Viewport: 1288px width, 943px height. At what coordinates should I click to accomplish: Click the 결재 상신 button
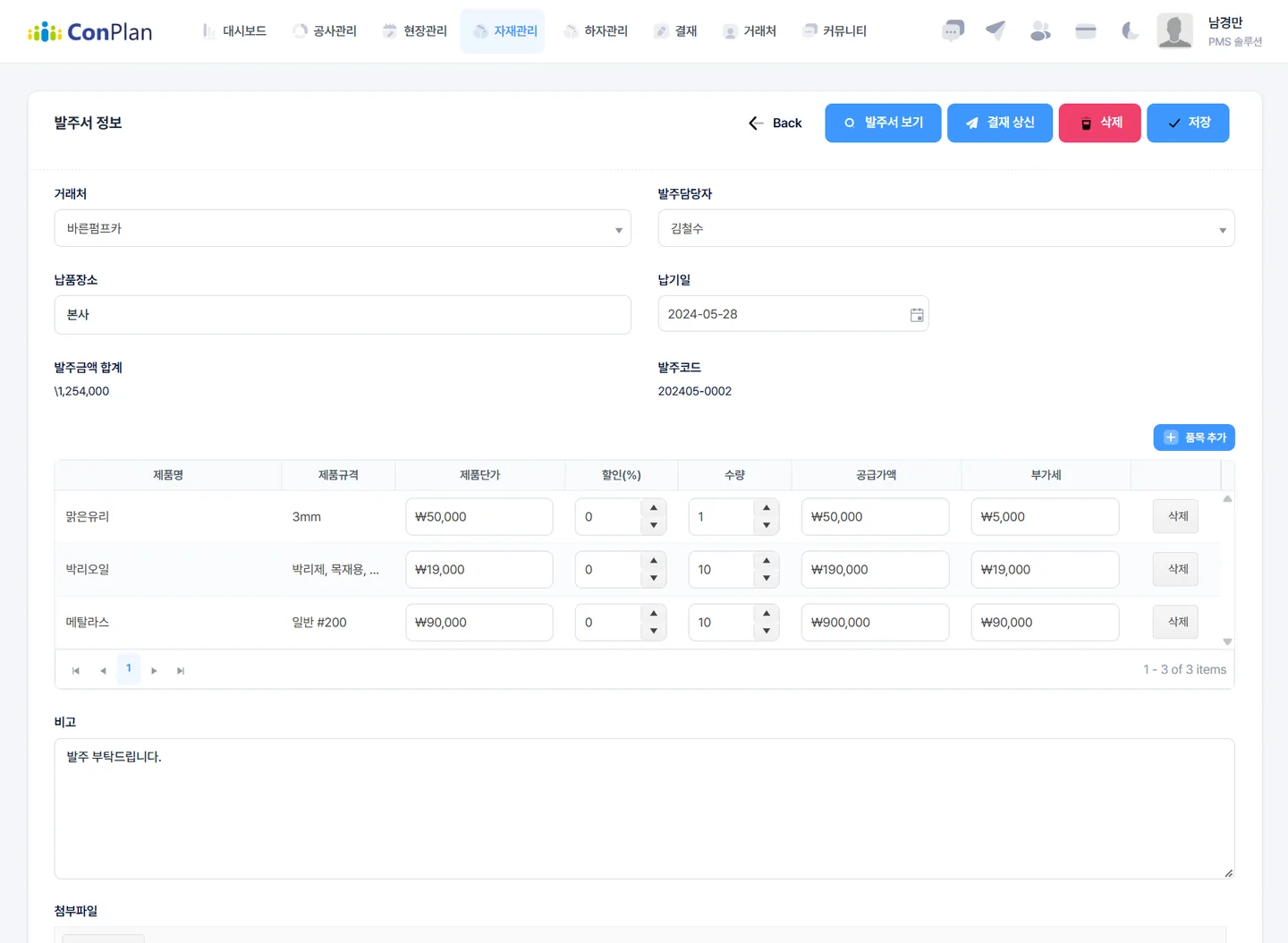[x=1000, y=123]
